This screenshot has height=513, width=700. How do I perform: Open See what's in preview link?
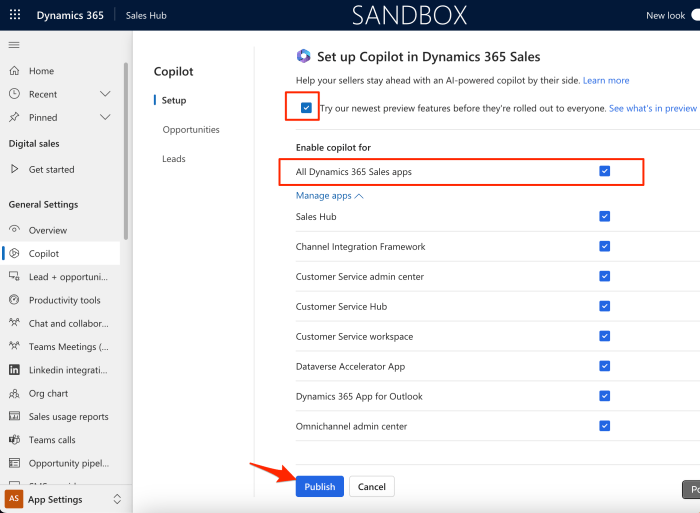(652, 108)
